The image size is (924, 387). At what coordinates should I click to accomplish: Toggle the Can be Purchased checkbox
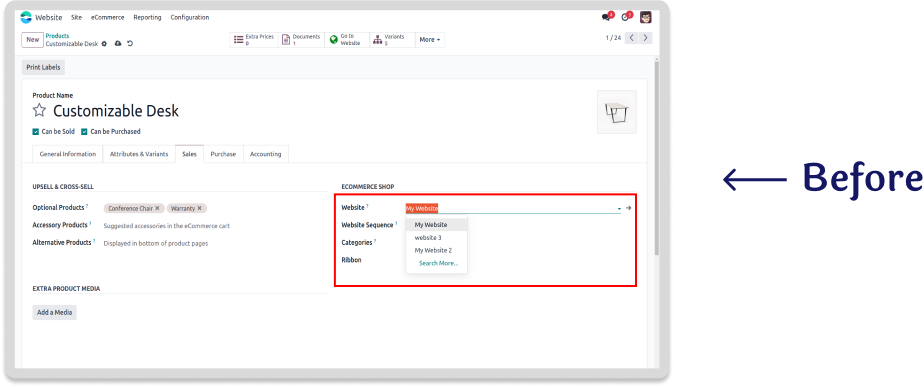tap(84, 131)
